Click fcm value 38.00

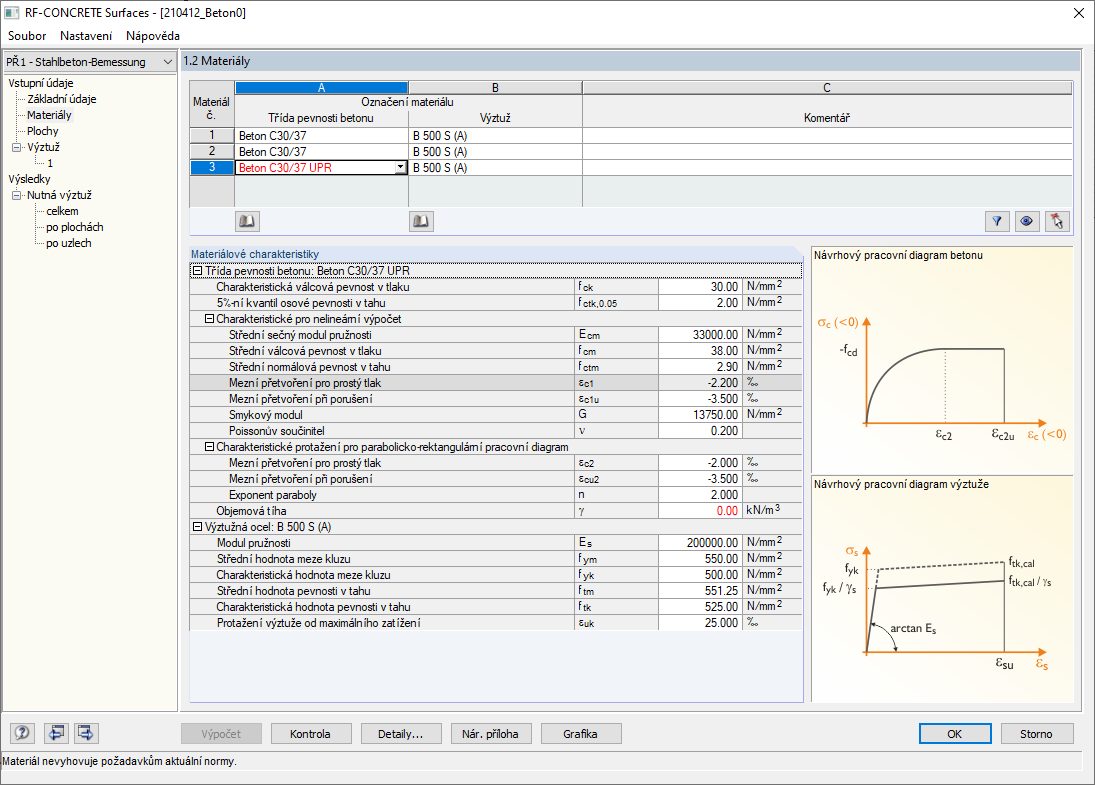click(700, 351)
